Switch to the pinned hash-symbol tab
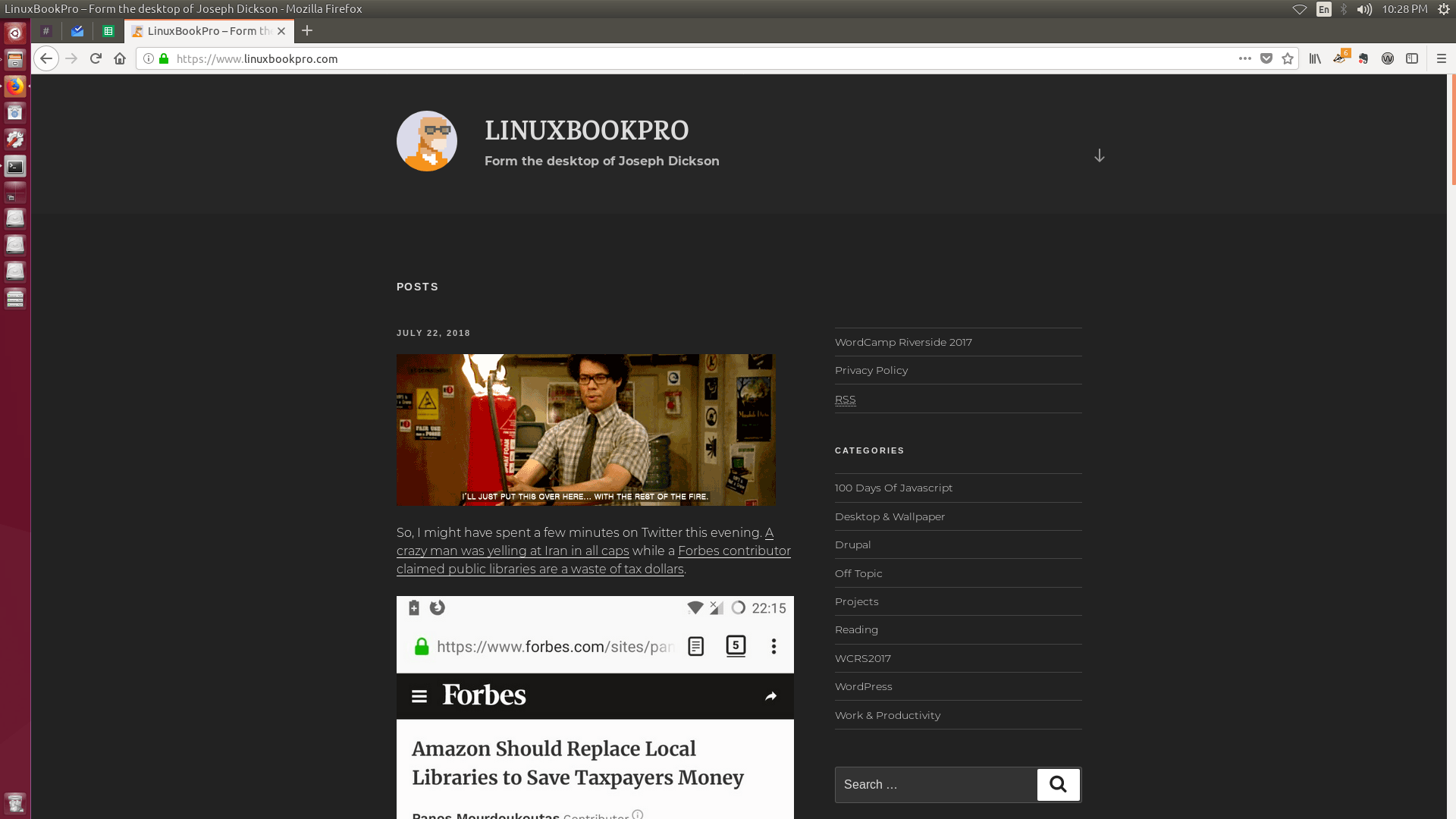Screen dimensions: 1456x819 (46, 31)
